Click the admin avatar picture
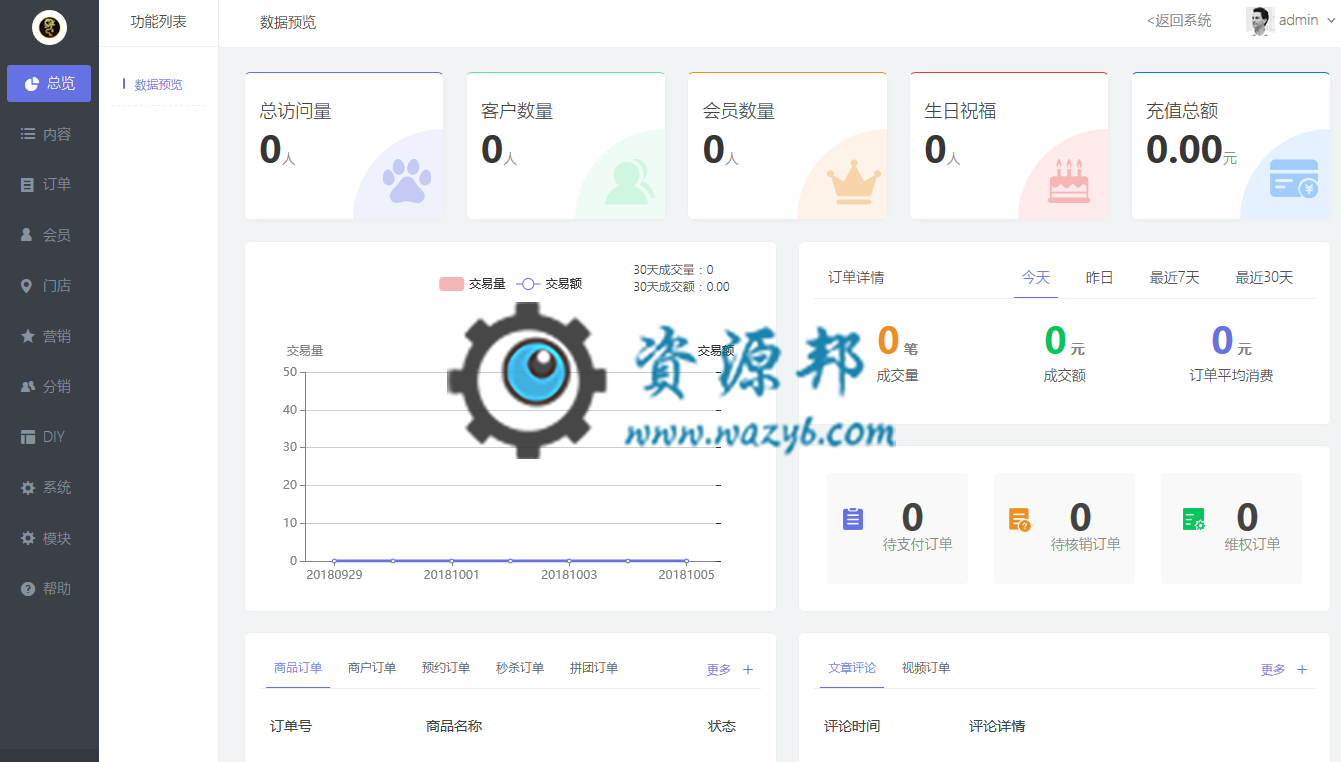 coord(1260,21)
